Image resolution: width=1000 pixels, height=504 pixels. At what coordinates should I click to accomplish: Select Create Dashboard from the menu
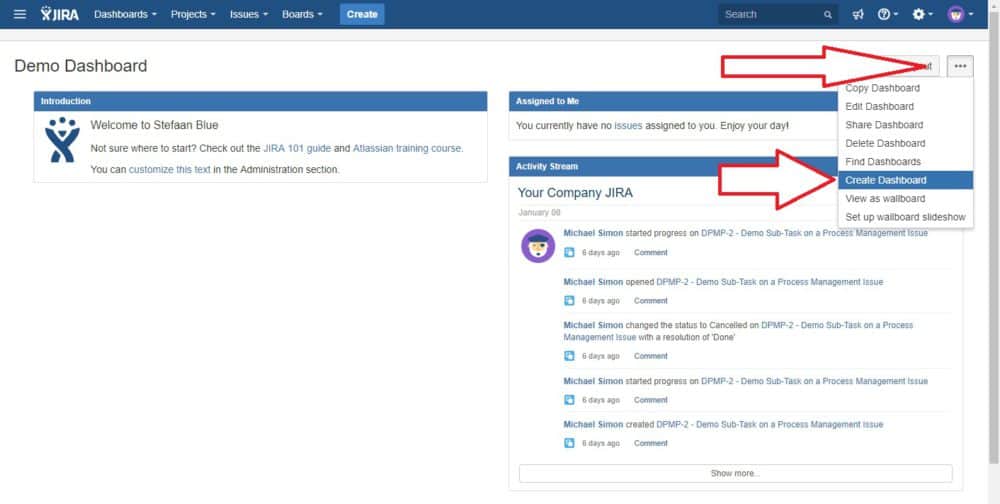click(905, 181)
